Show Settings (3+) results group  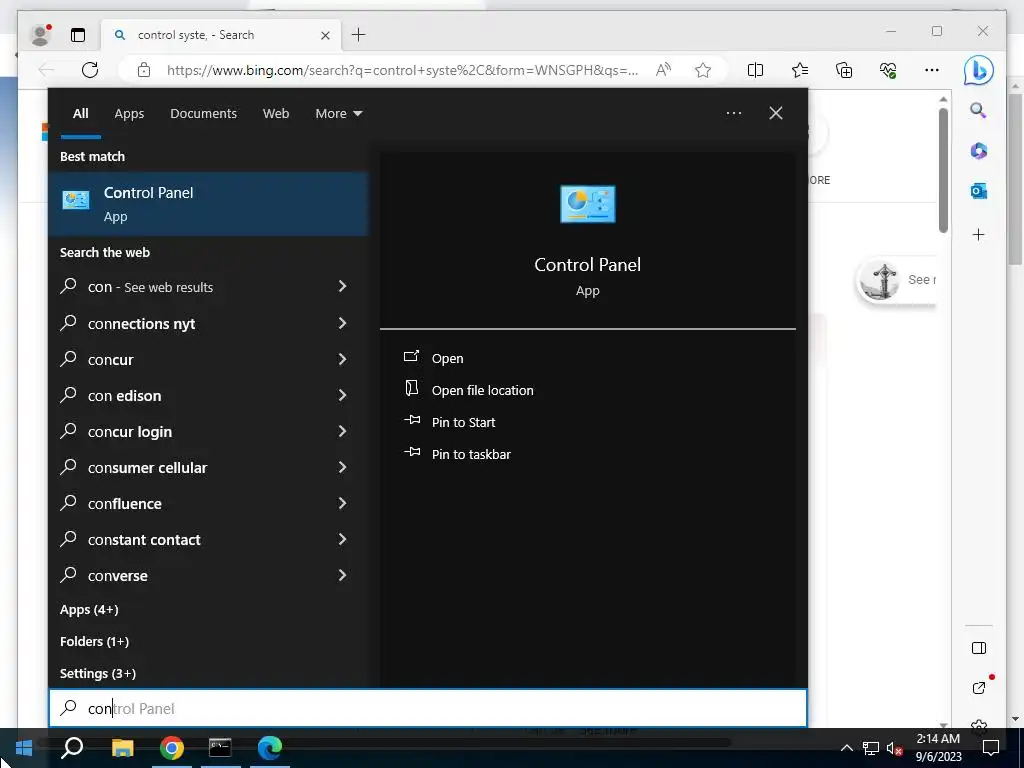pyautogui.click(x=98, y=673)
